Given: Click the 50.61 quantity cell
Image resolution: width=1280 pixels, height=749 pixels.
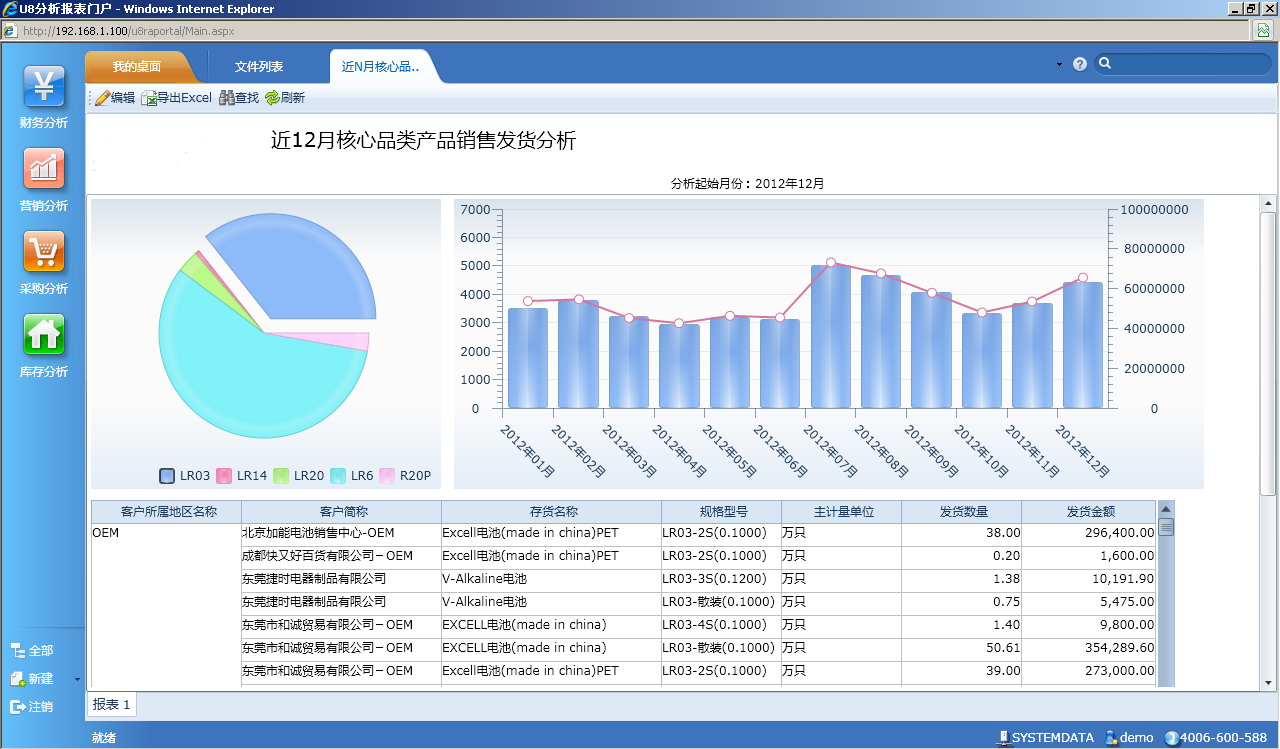Looking at the screenshot, I should (961, 649).
